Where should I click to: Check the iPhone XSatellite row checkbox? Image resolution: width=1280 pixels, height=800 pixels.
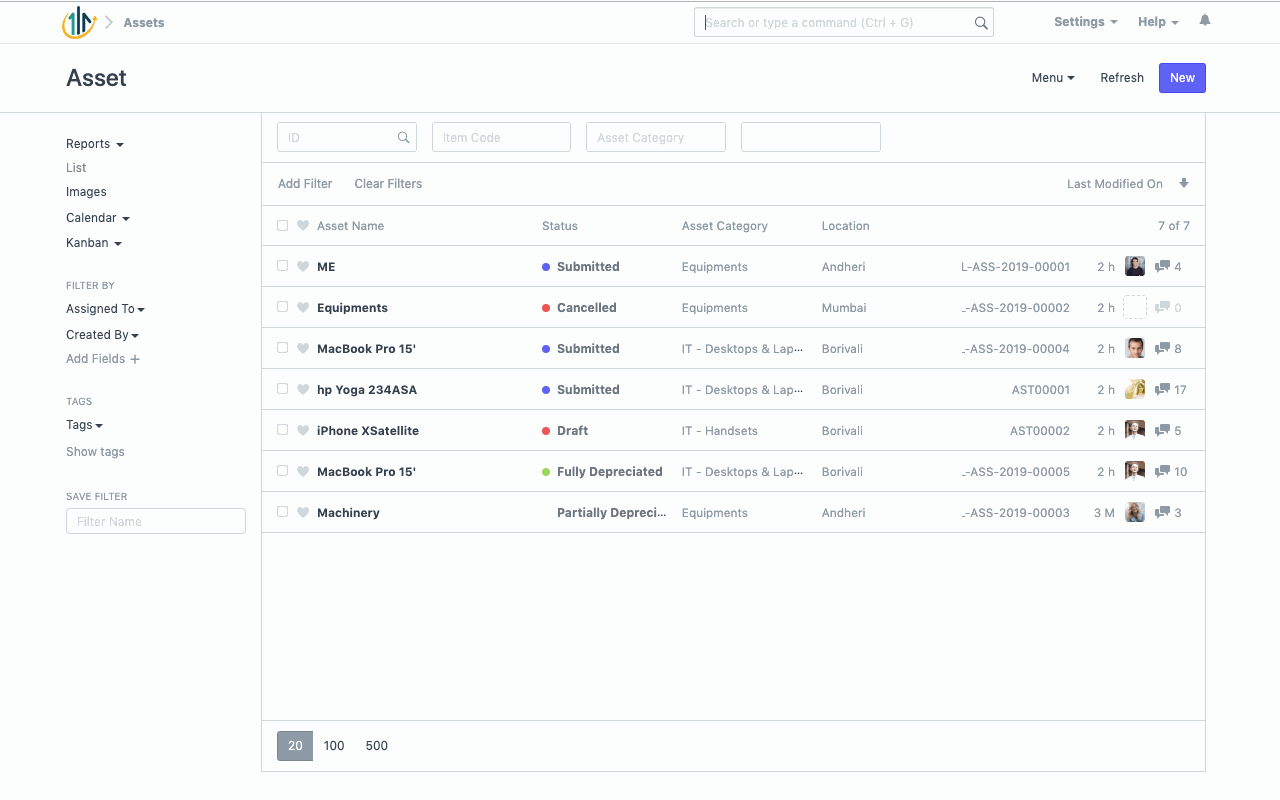tap(282, 430)
